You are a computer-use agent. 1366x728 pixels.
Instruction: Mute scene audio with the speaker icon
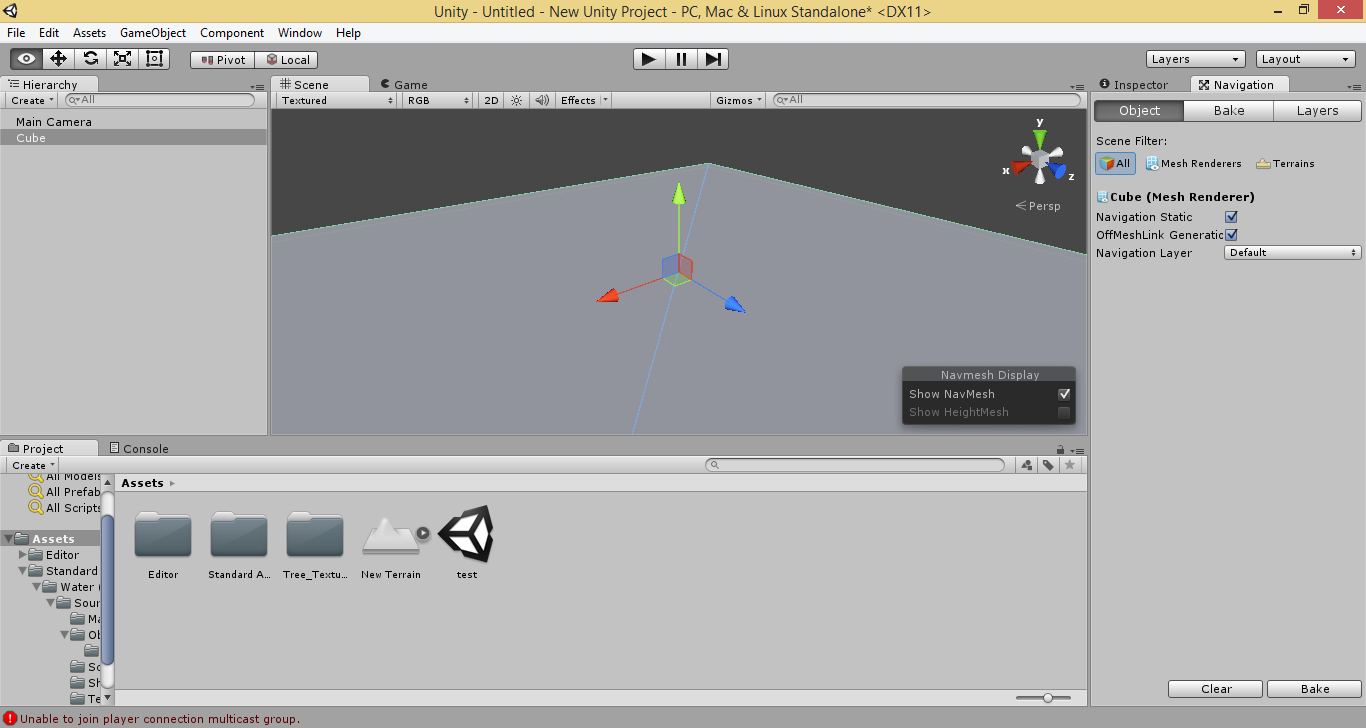541,100
